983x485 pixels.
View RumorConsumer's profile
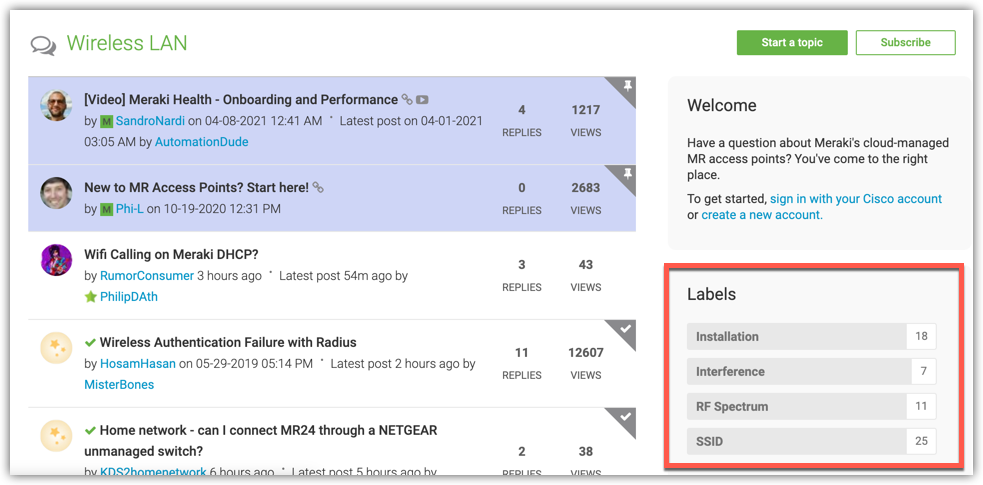coord(147,276)
